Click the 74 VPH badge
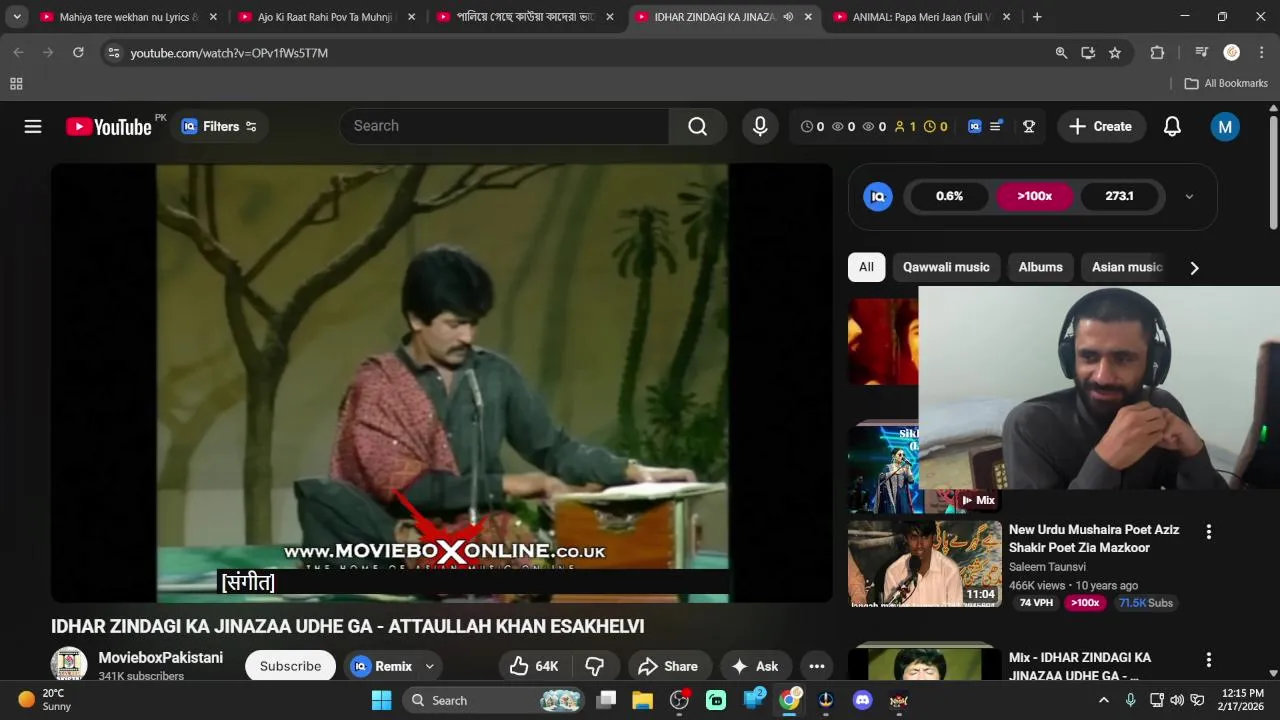The width and height of the screenshot is (1280, 720). click(1036, 603)
